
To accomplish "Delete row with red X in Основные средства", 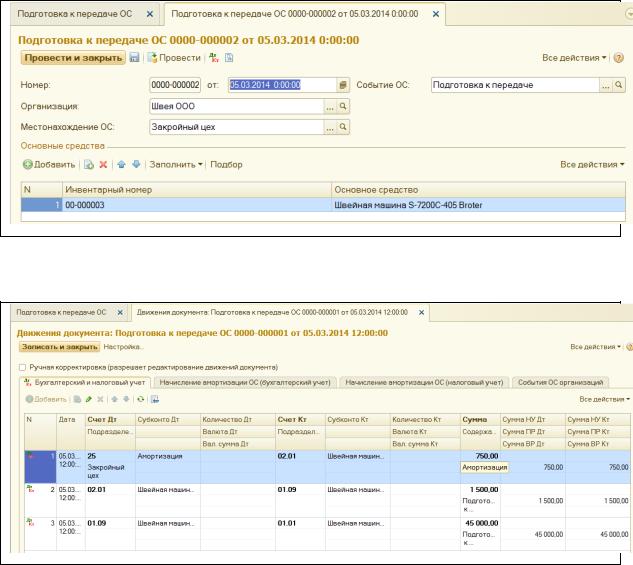I will (x=103, y=164).
